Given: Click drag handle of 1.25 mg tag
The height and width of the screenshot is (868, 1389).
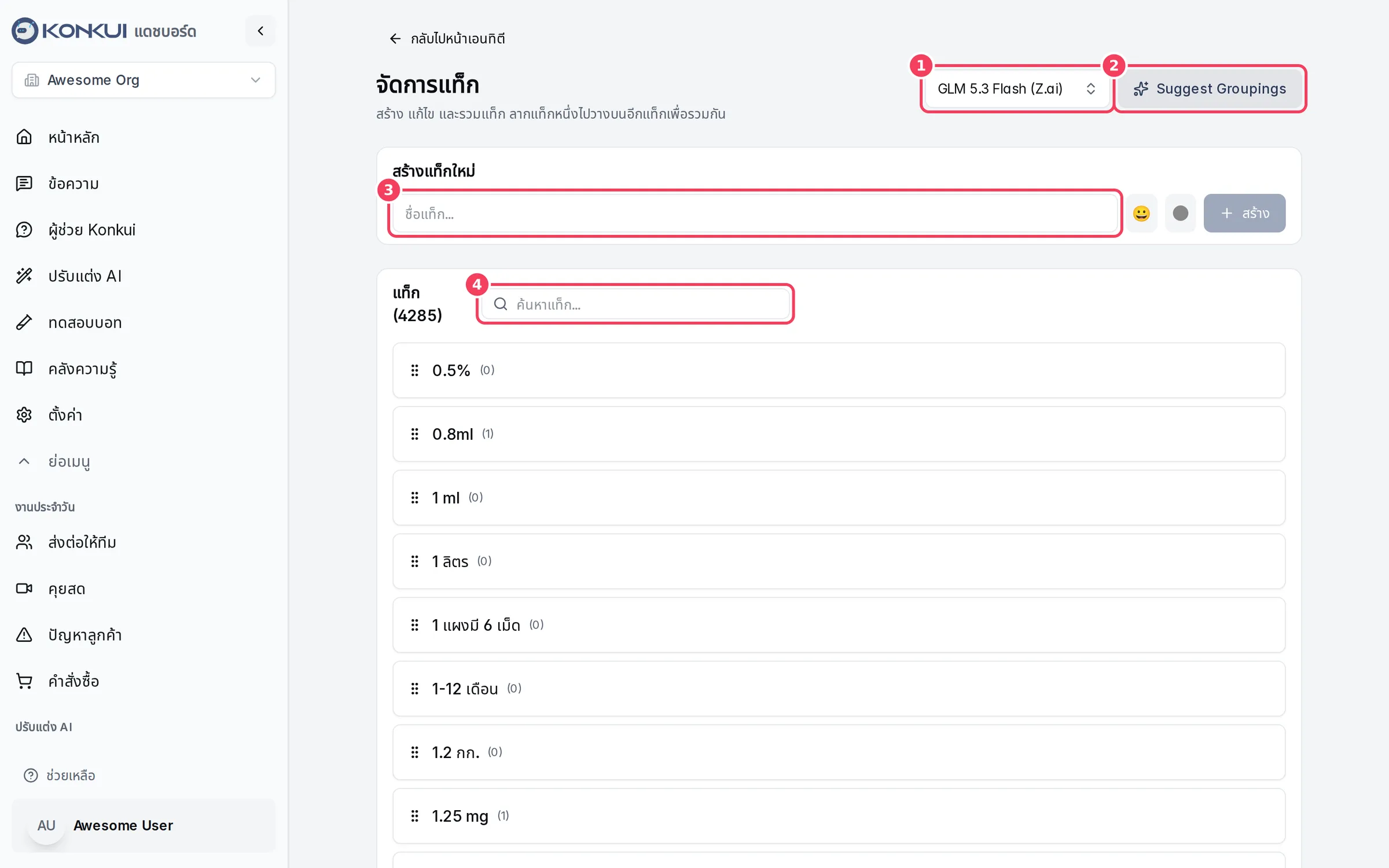Looking at the screenshot, I should tap(414, 816).
